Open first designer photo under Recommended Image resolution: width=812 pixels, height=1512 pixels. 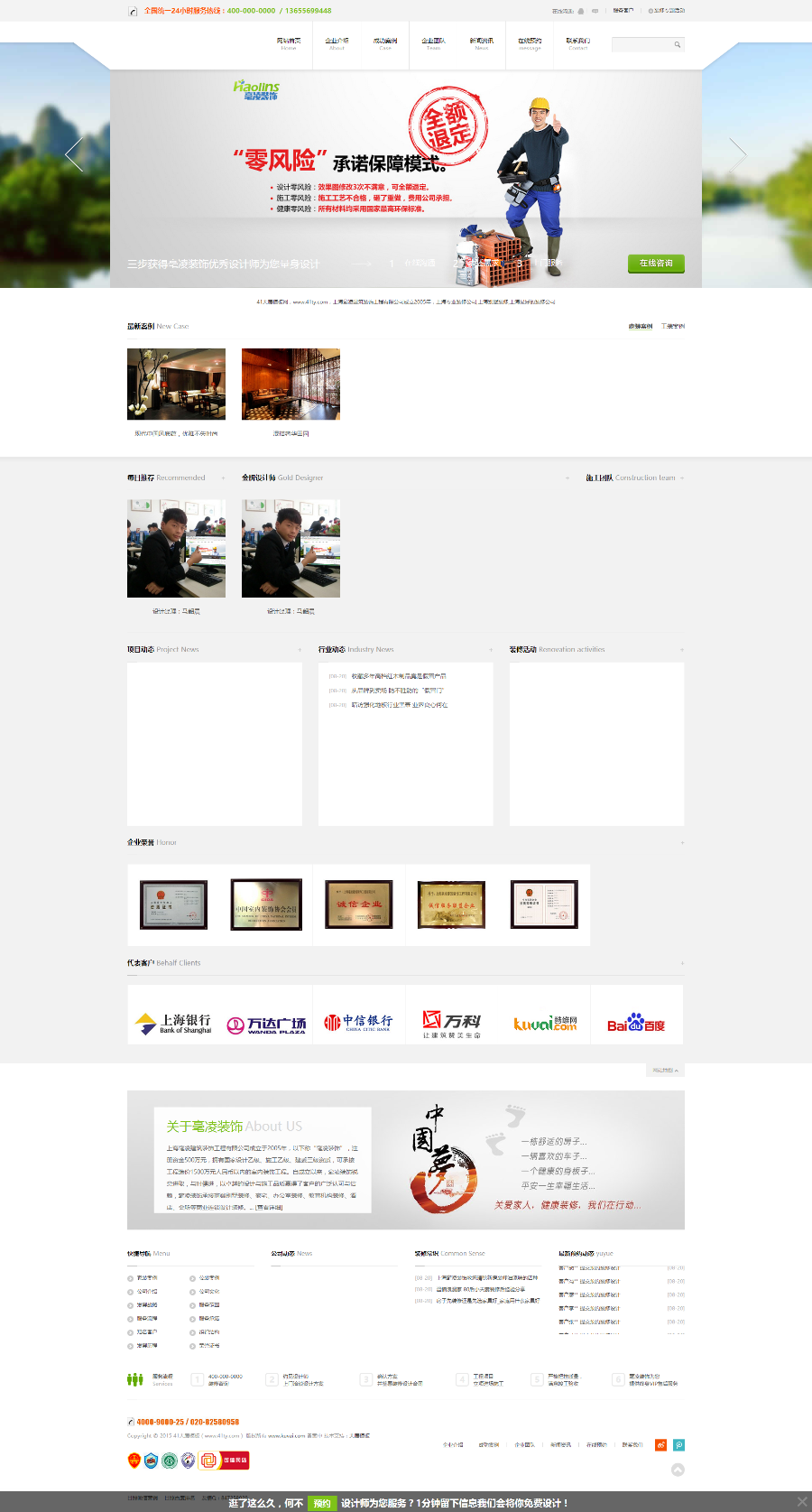[176, 548]
